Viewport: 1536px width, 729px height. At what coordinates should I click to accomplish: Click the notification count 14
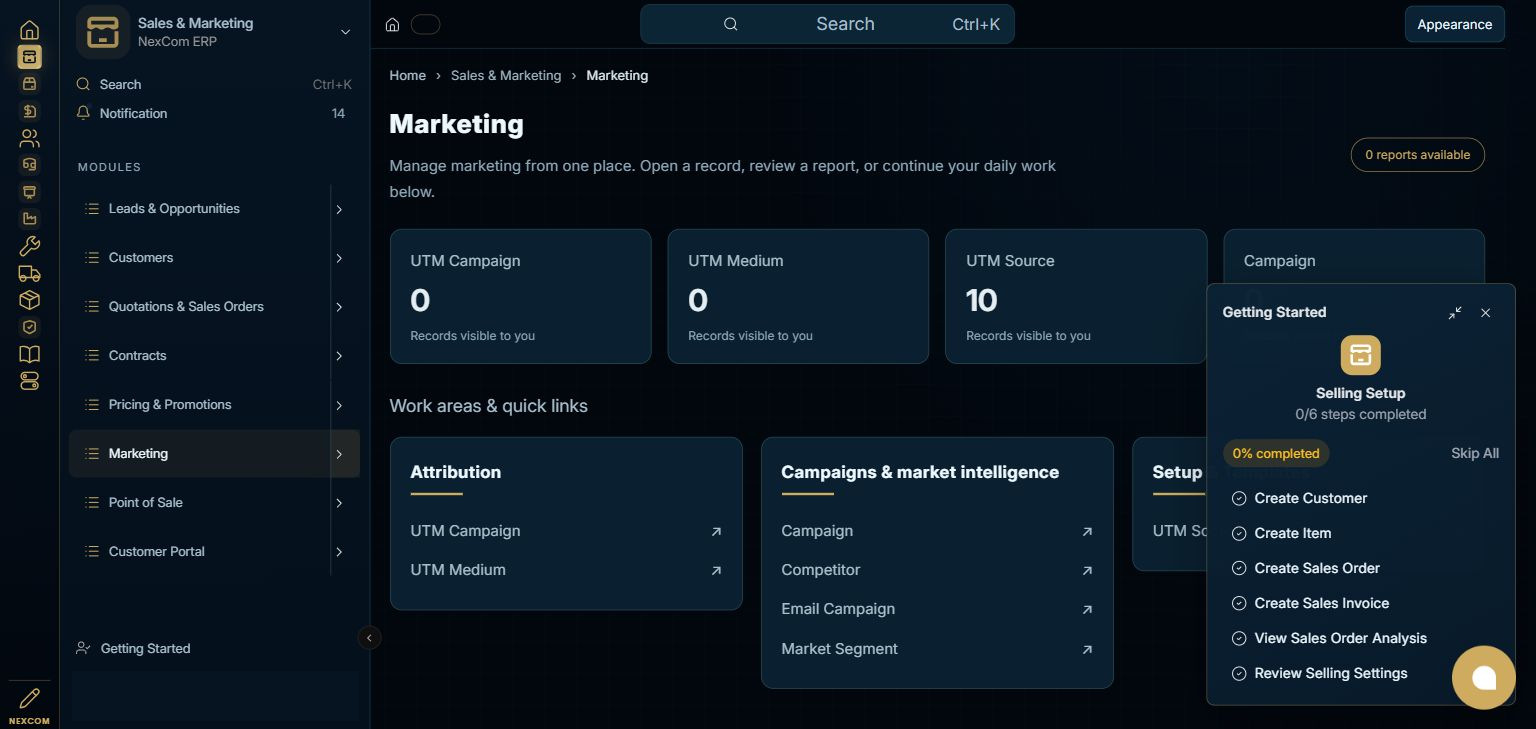tap(338, 114)
